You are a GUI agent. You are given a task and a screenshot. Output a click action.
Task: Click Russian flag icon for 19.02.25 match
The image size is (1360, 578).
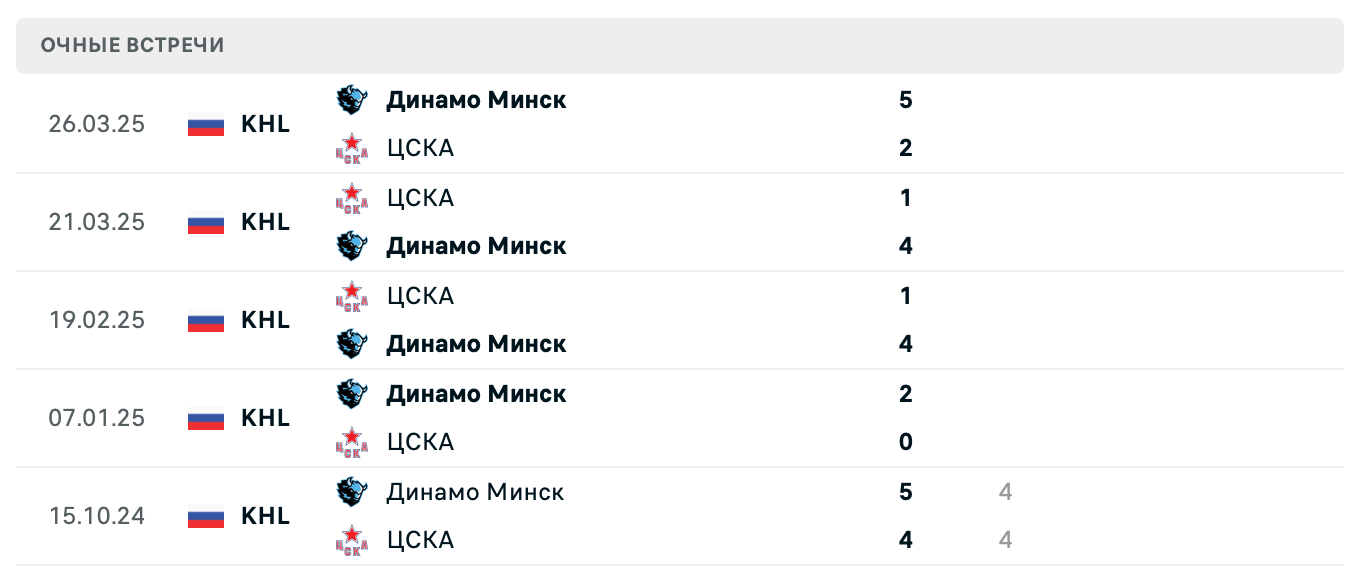(x=206, y=321)
